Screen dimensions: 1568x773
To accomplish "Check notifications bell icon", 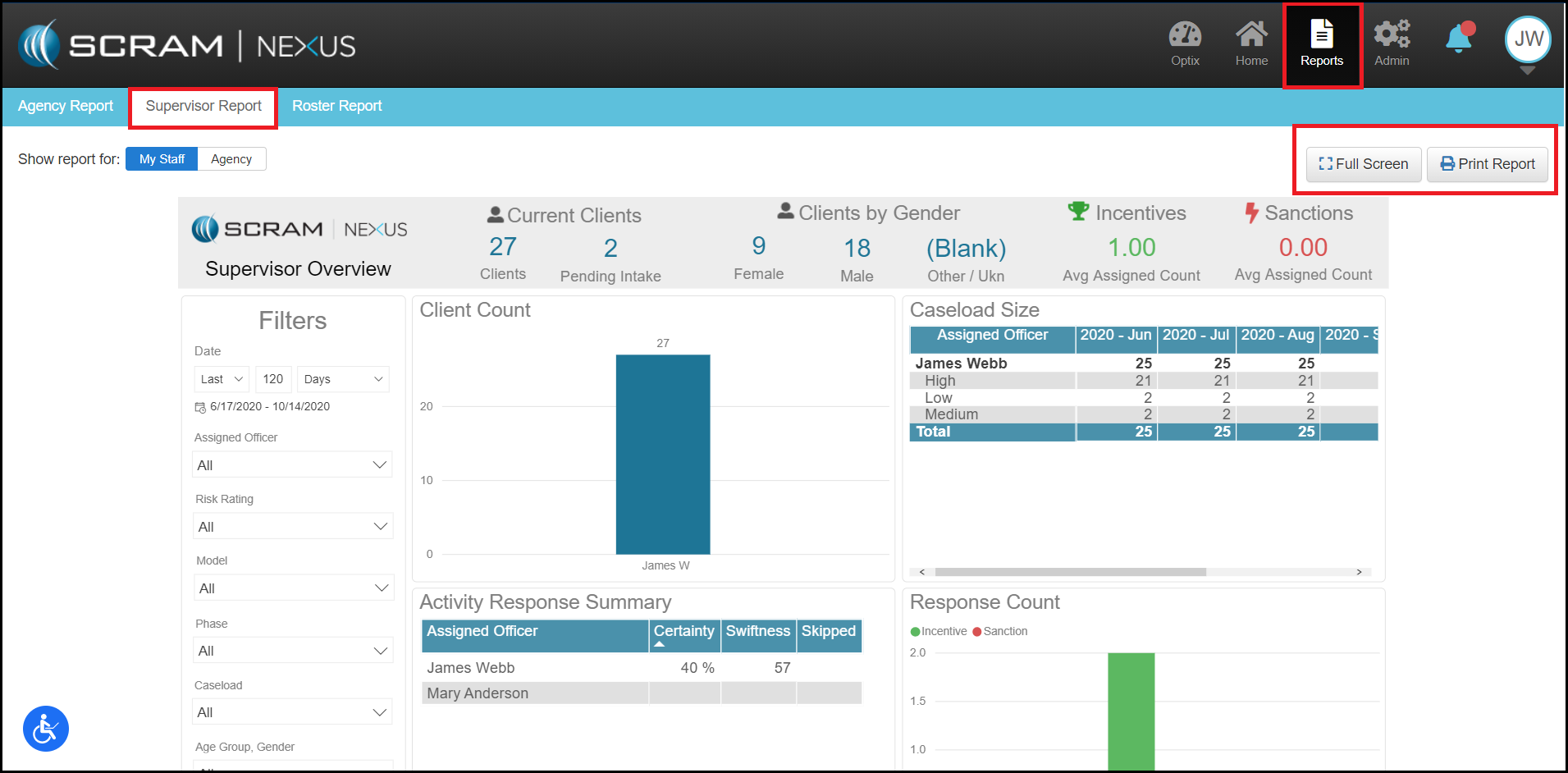I will pyautogui.click(x=1459, y=39).
